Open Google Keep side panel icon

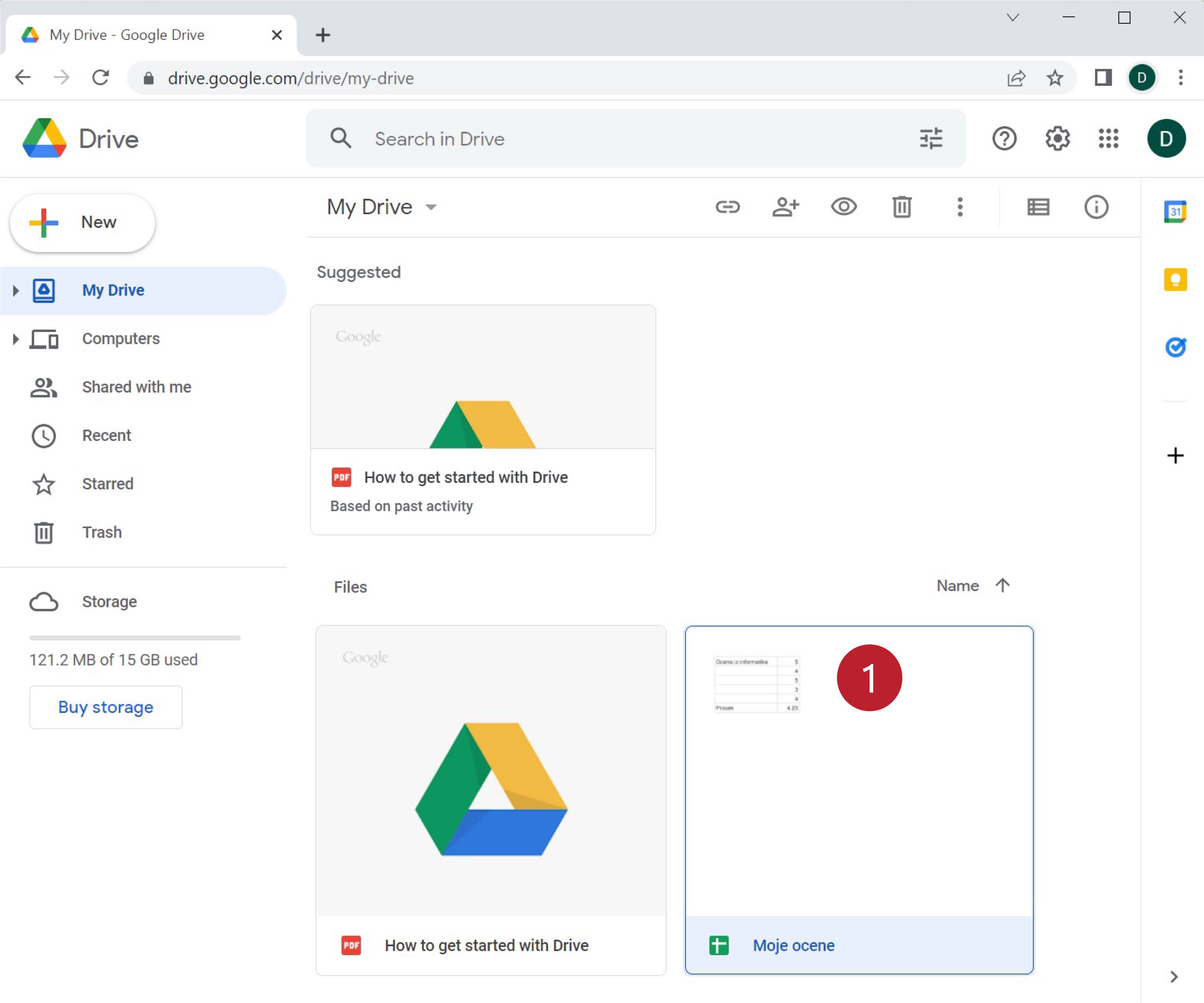coord(1175,280)
